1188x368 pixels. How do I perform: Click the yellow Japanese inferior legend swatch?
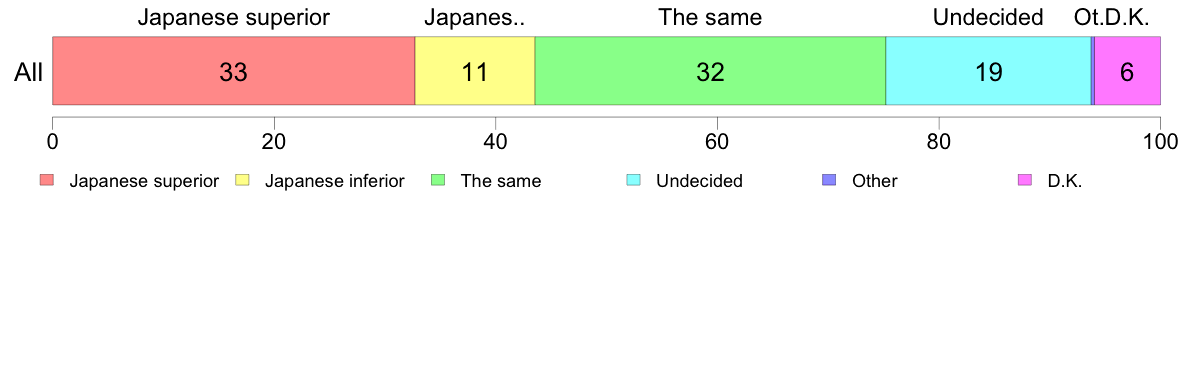(242, 181)
